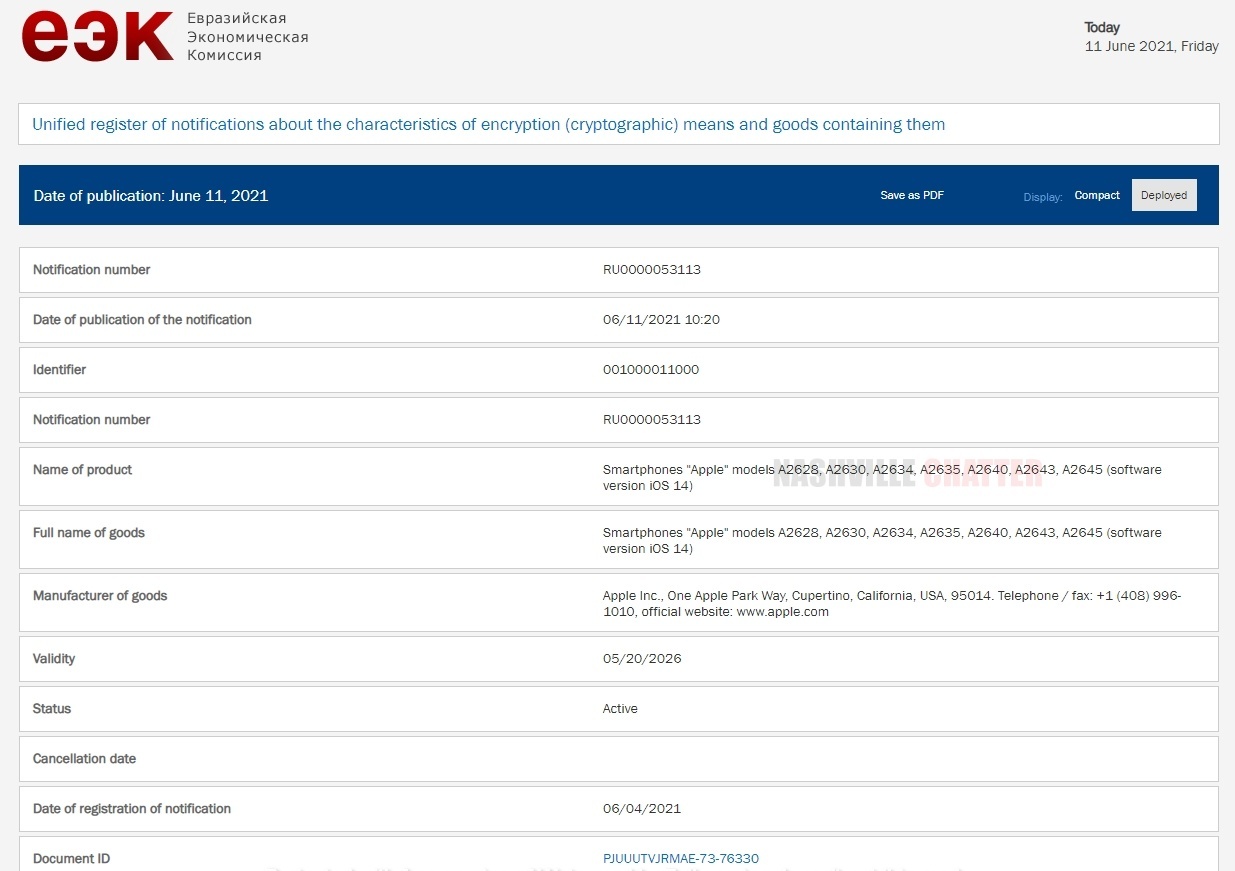Image resolution: width=1235 pixels, height=871 pixels.
Task: Select the Identifier value 001000011000
Action: point(651,369)
